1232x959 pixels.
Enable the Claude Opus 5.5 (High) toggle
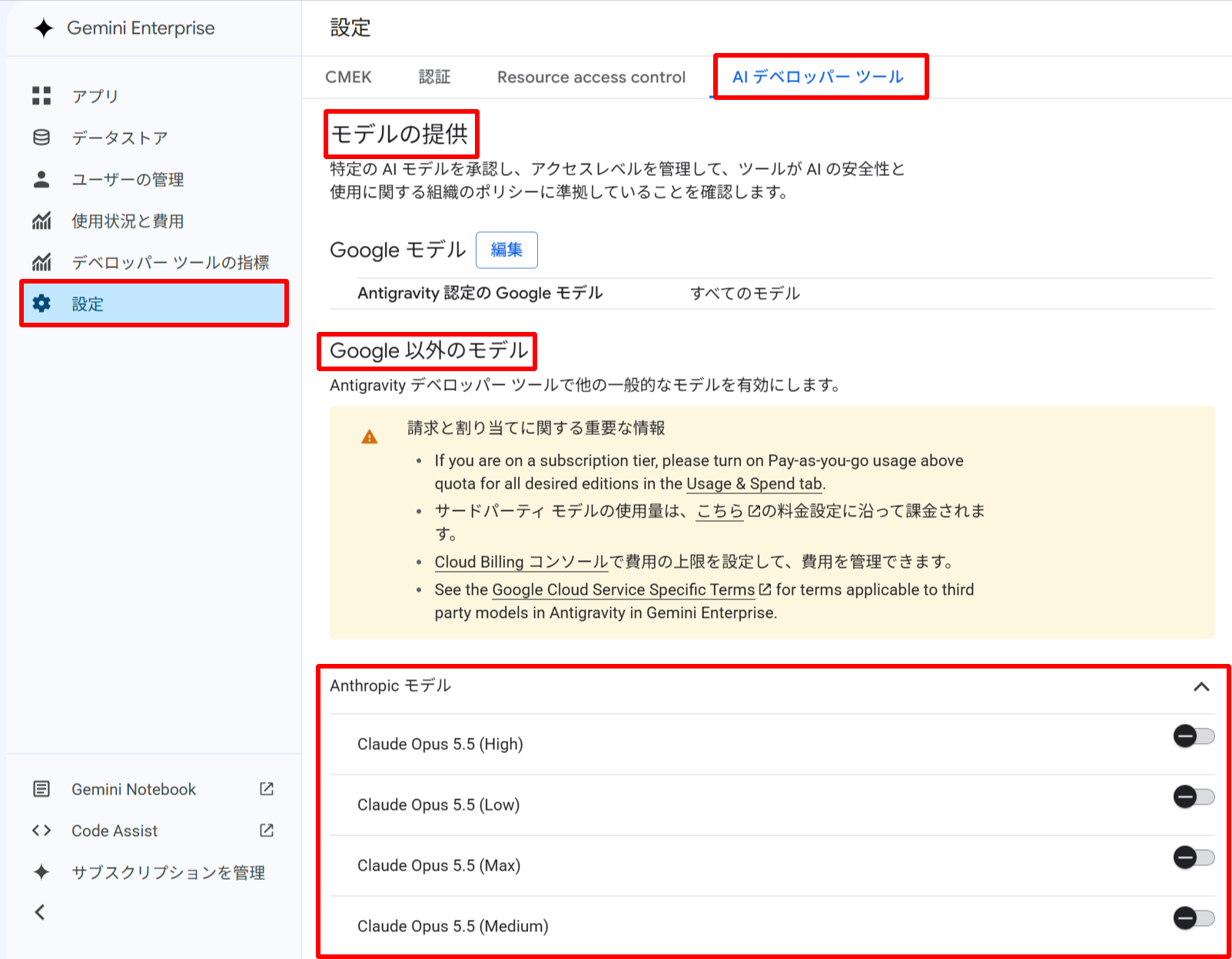tap(1194, 736)
